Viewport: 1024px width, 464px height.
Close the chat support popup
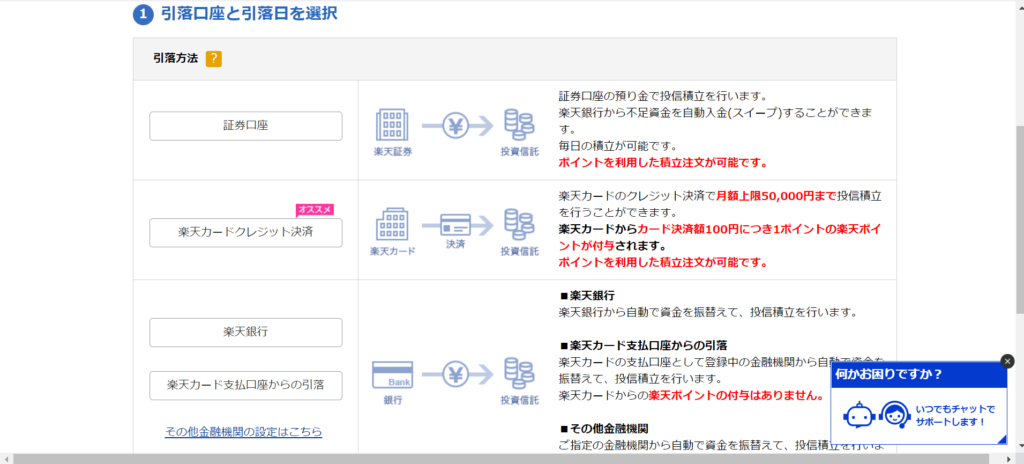coord(1007,361)
